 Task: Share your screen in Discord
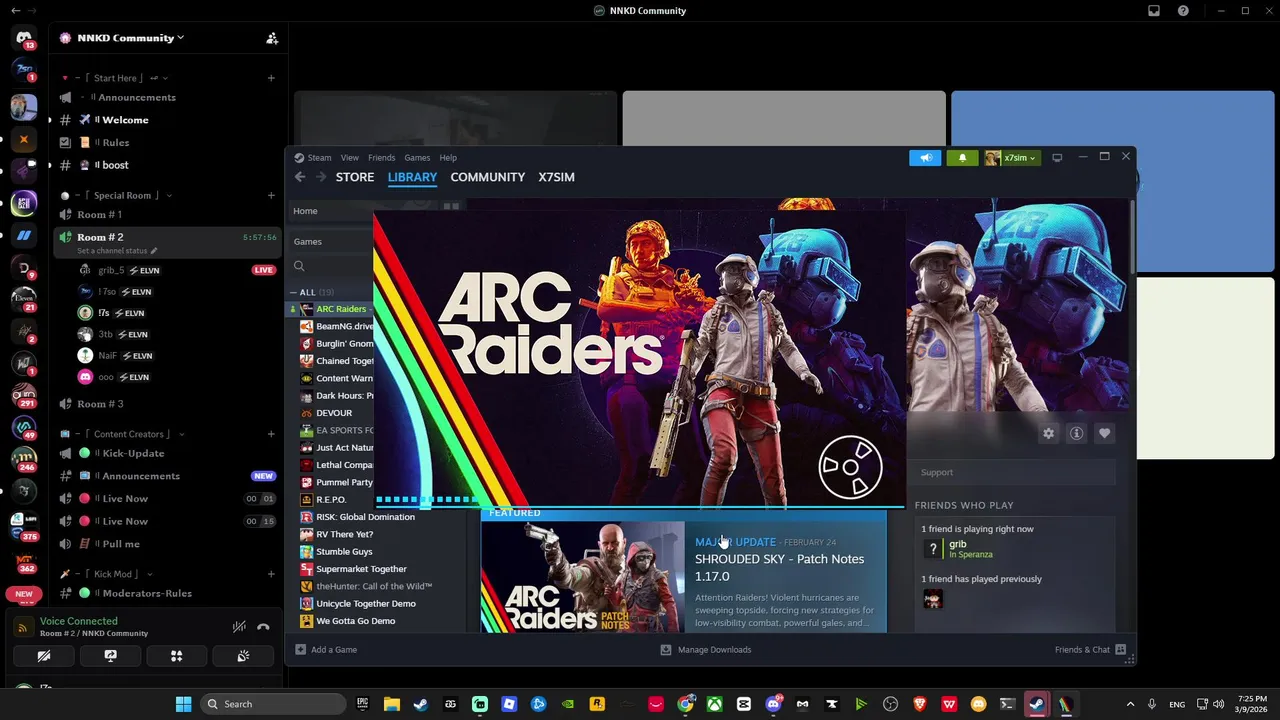tap(110, 656)
